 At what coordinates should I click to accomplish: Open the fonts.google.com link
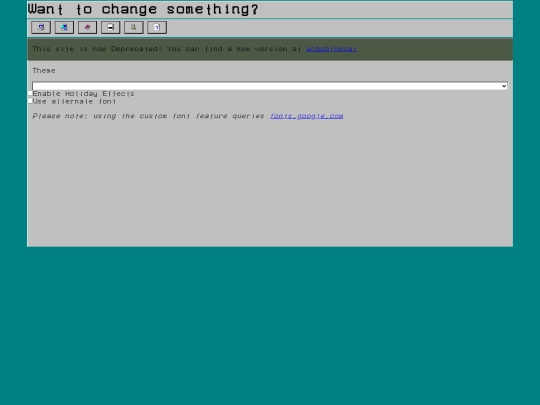click(x=307, y=116)
